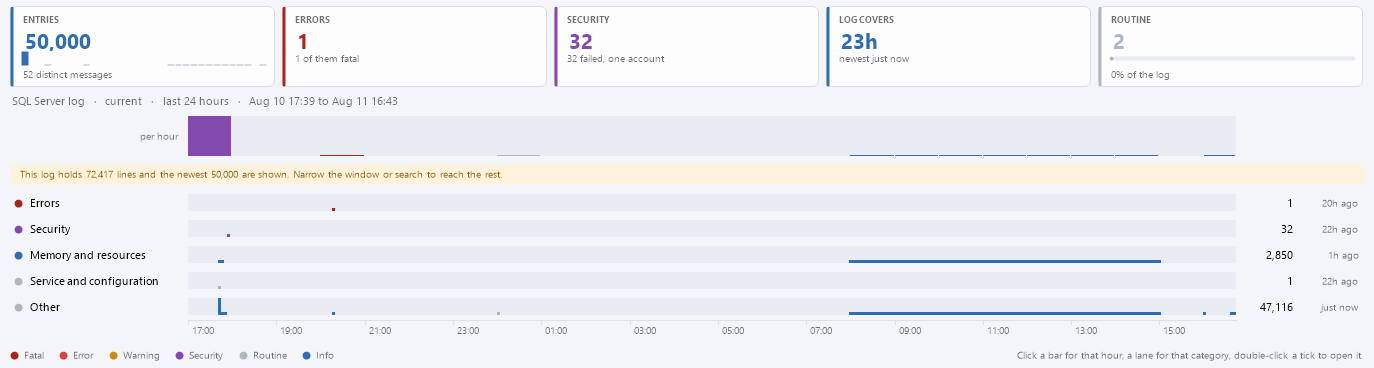
Task: Select the Errors lane label
Action: 45,203
